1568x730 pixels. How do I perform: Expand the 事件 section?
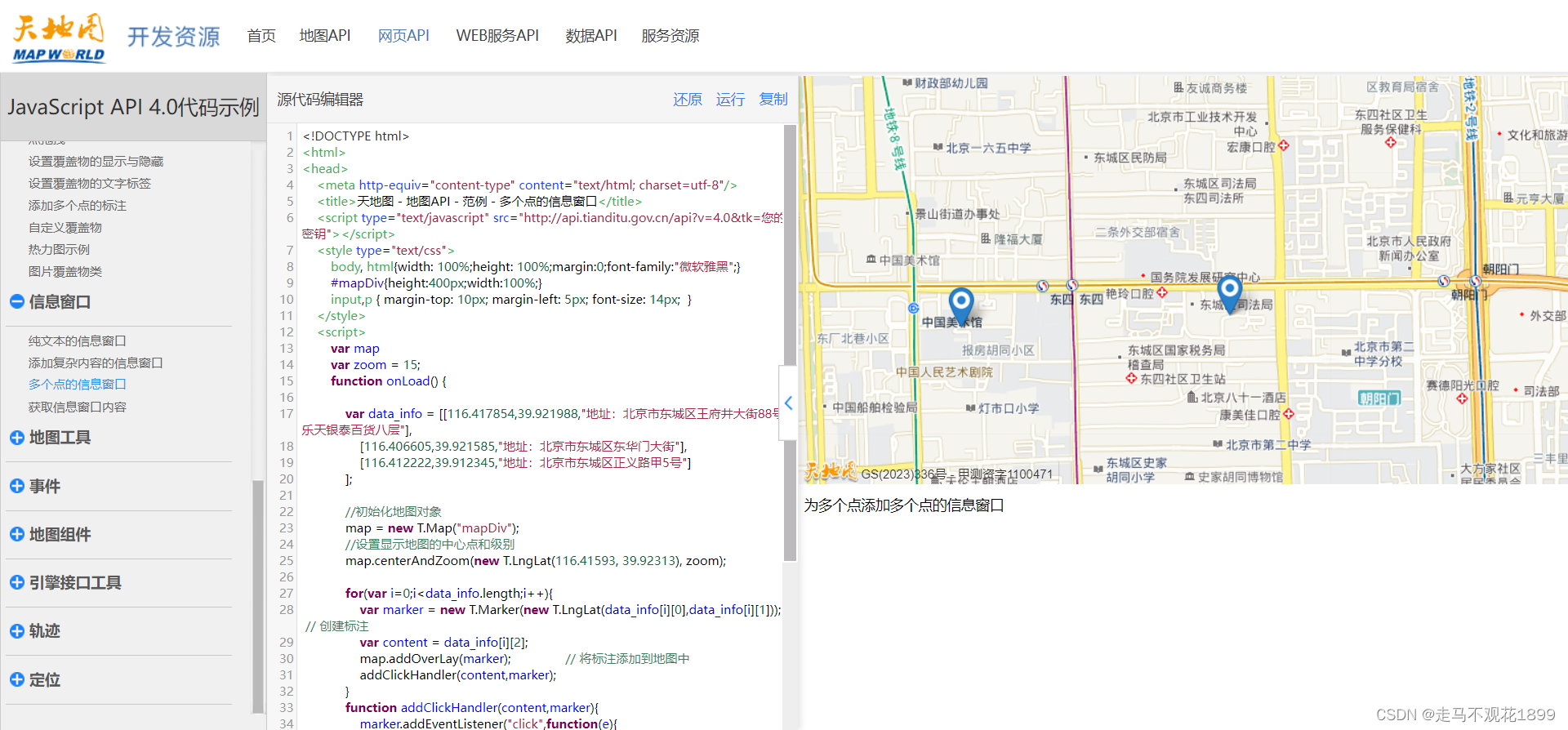coord(16,486)
